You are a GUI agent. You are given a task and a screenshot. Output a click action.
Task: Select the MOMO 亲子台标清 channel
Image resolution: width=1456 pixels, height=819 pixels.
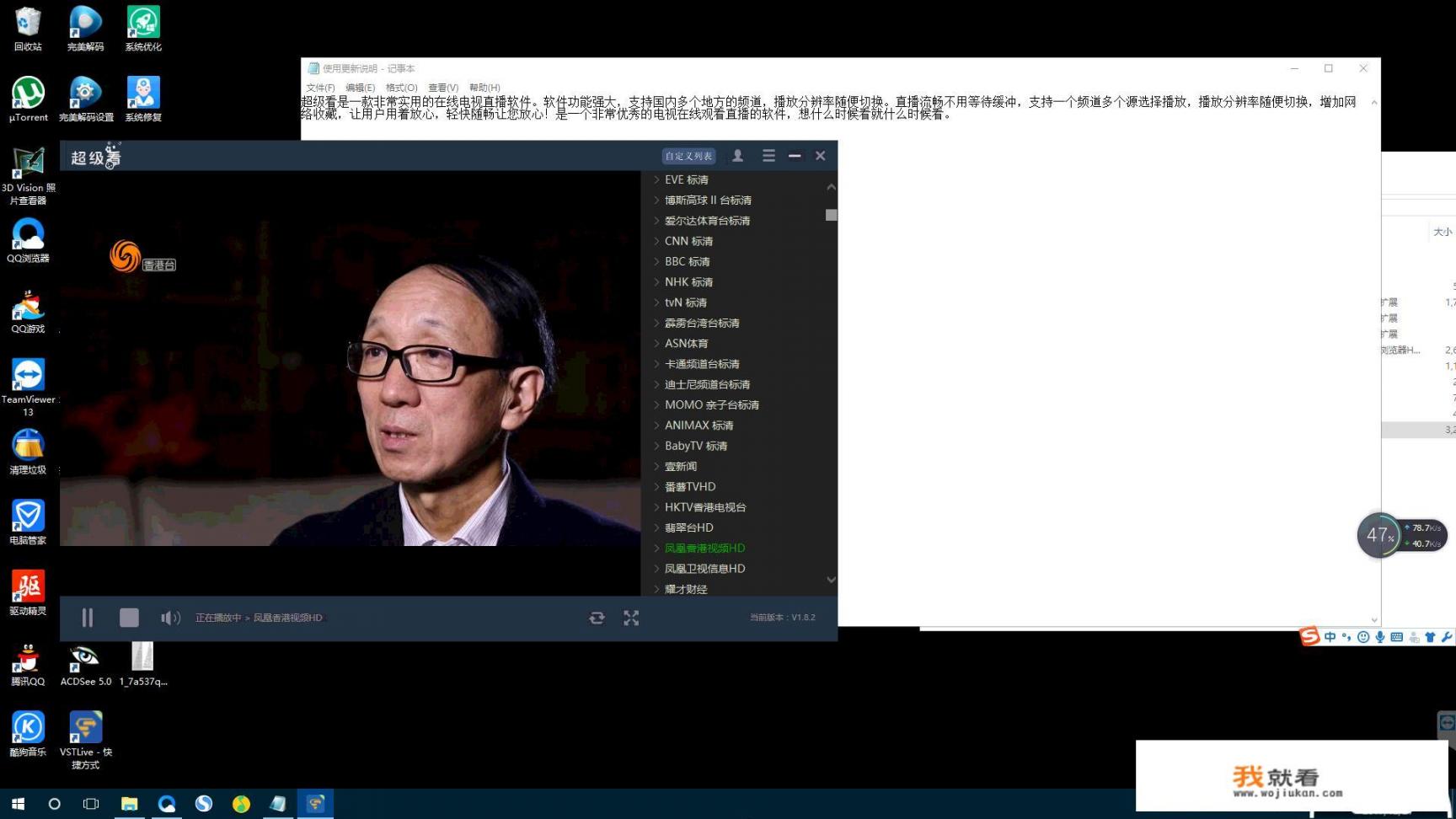(x=712, y=405)
